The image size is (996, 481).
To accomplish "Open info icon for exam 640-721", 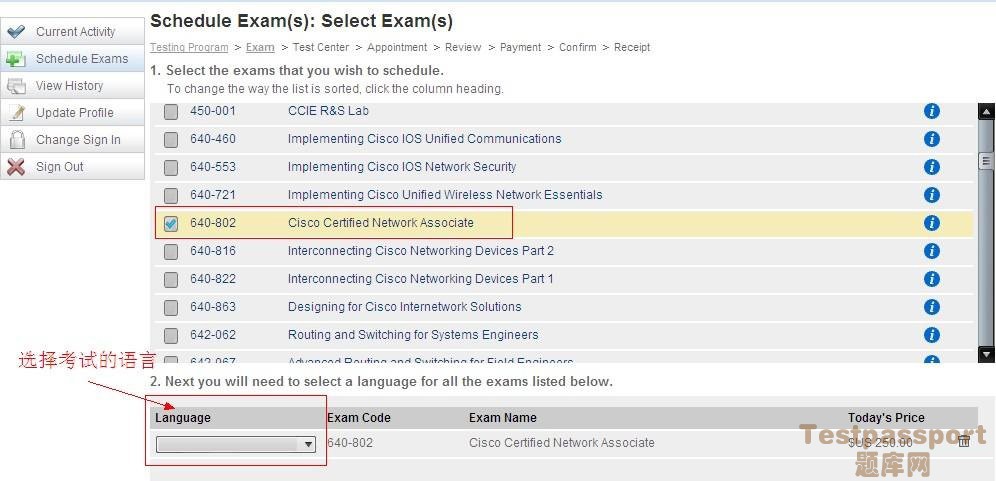I will point(931,195).
